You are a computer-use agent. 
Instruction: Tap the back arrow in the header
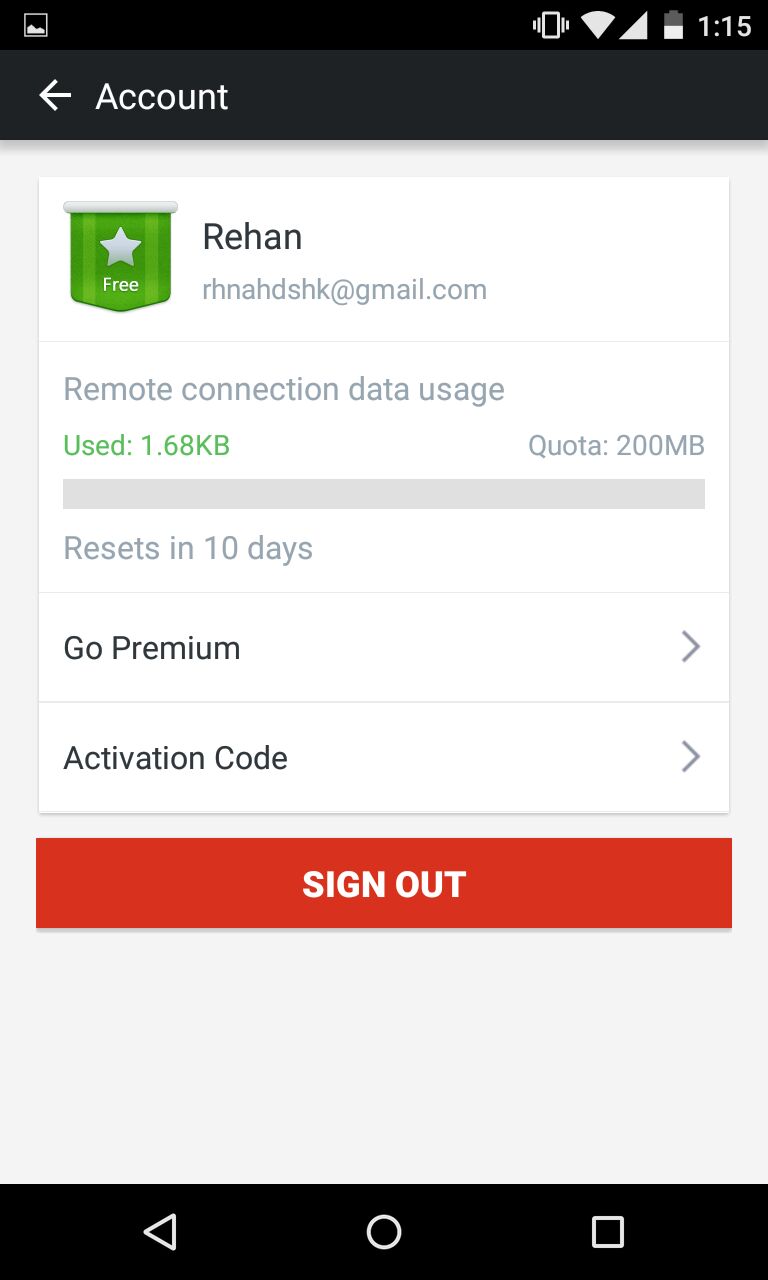(x=55, y=96)
